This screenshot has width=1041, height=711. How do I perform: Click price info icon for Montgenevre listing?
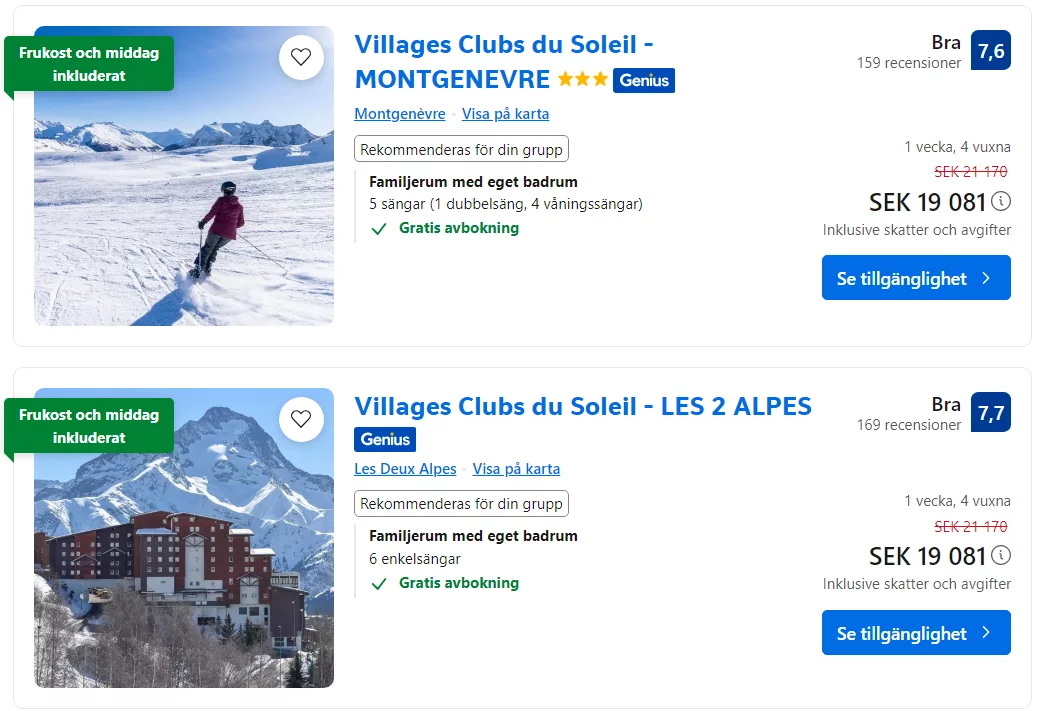click(x=1001, y=201)
